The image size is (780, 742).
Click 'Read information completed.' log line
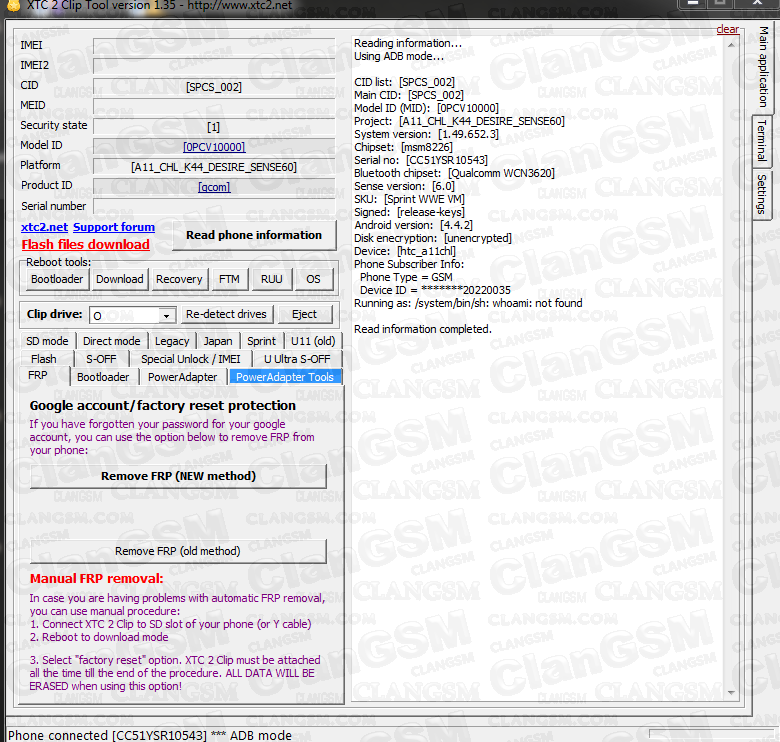point(423,329)
